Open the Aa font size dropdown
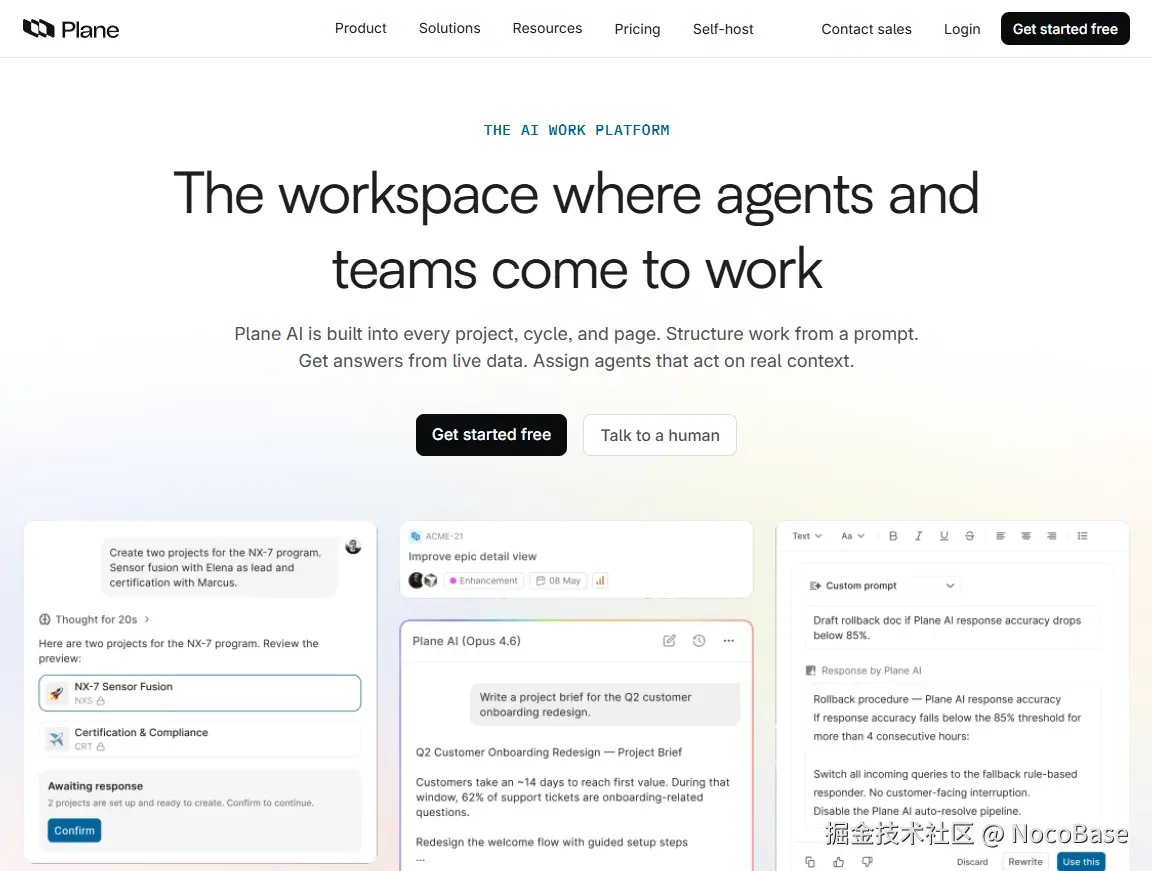Image resolution: width=1152 pixels, height=871 pixels. [853, 536]
